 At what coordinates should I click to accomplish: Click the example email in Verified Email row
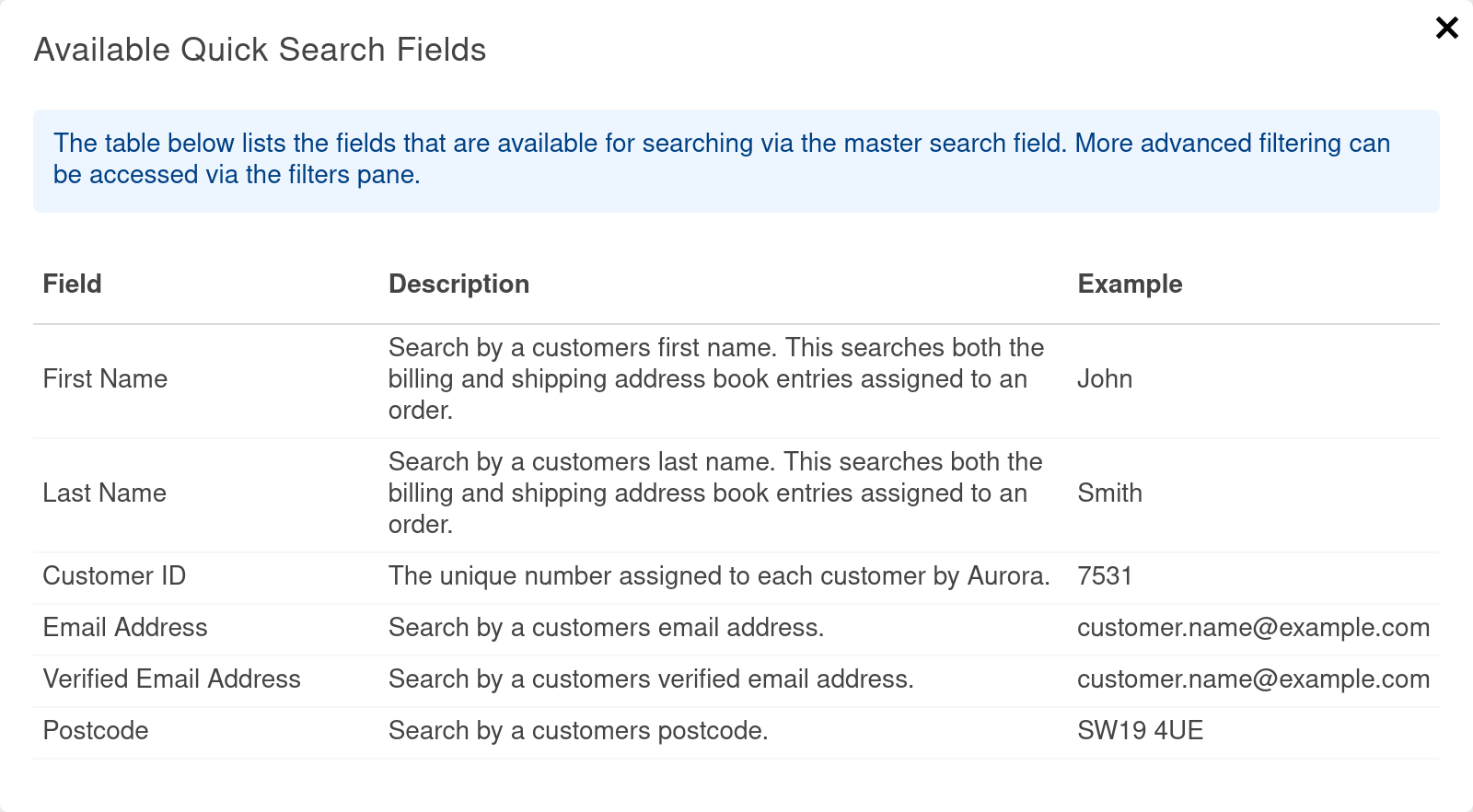point(1253,679)
